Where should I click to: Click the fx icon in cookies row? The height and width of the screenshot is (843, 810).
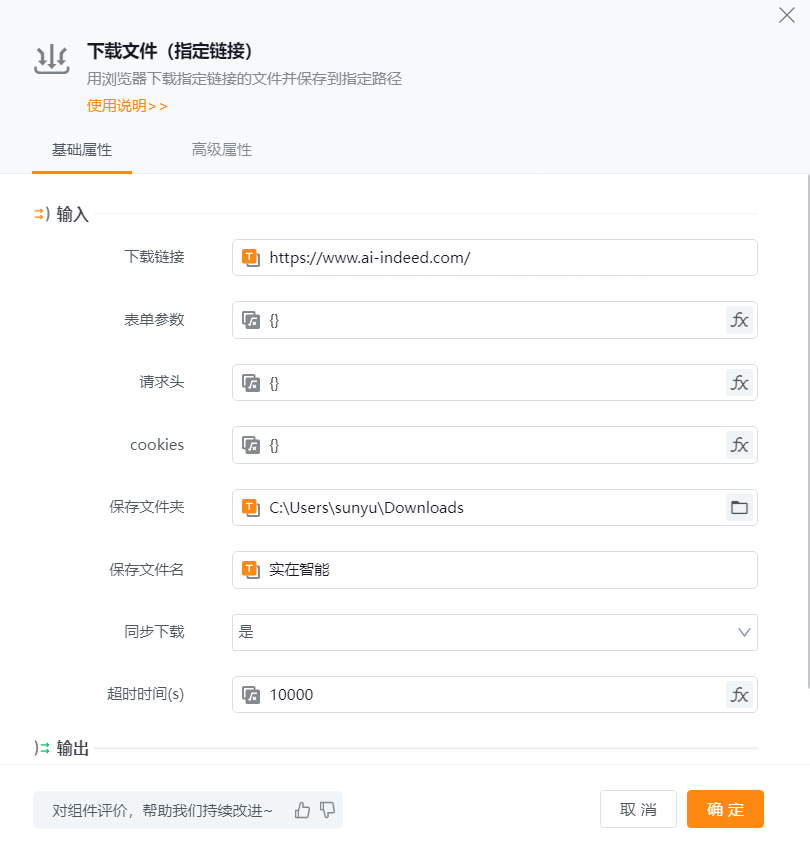pyautogui.click(x=739, y=445)
